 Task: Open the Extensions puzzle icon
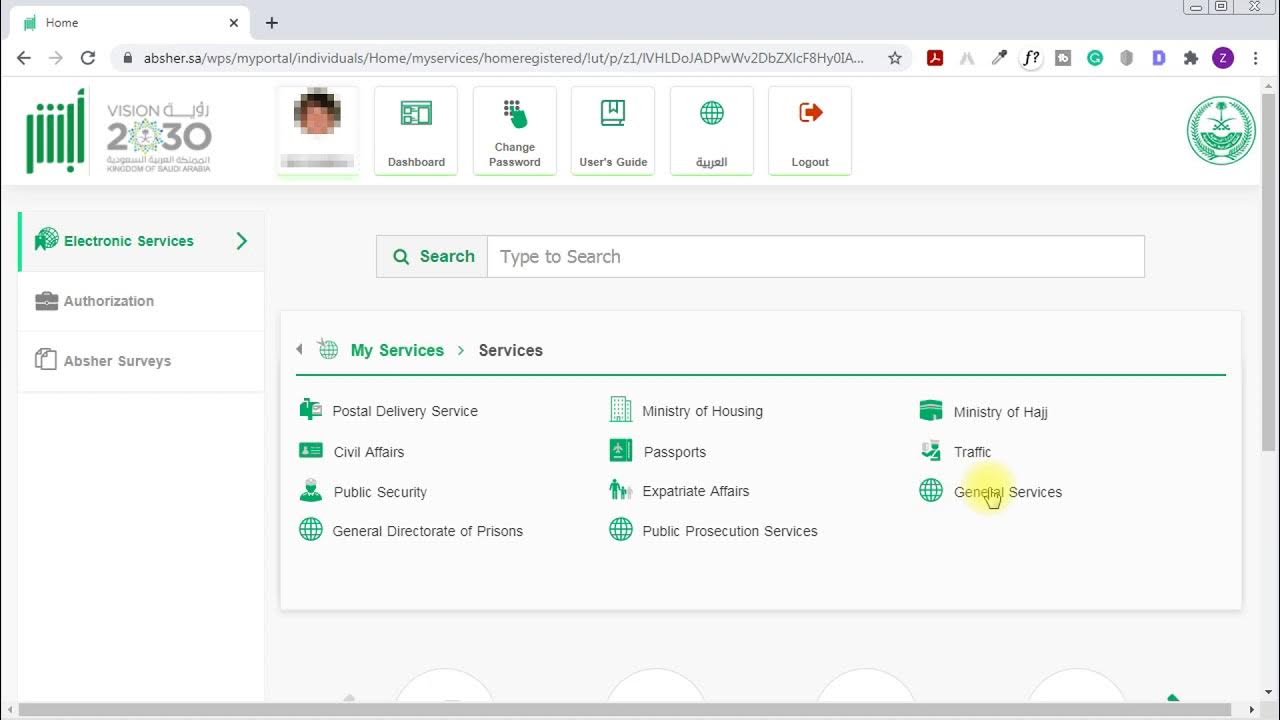[1191, 58]
